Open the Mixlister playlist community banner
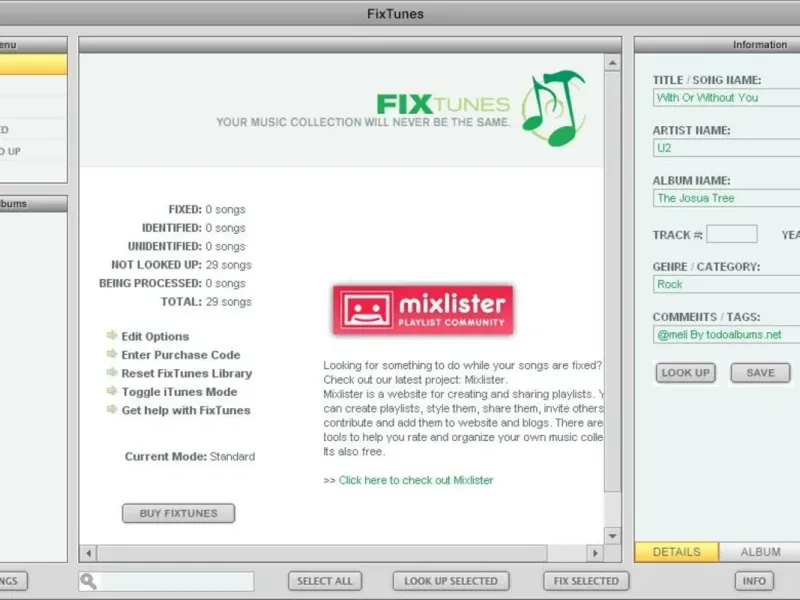800x600 pixels. (423, 310)
